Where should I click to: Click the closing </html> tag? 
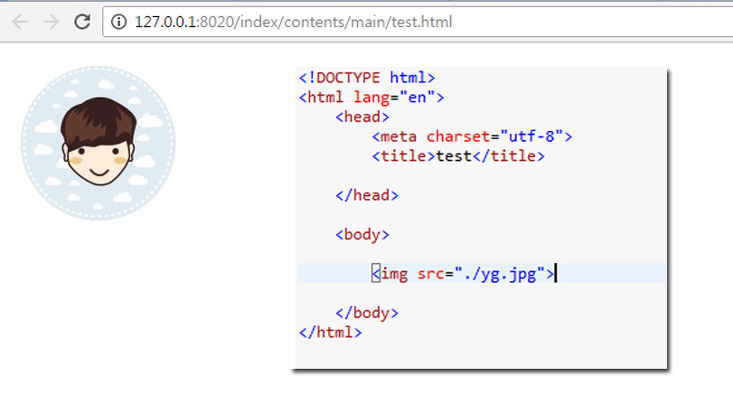(x=330, y=333)
